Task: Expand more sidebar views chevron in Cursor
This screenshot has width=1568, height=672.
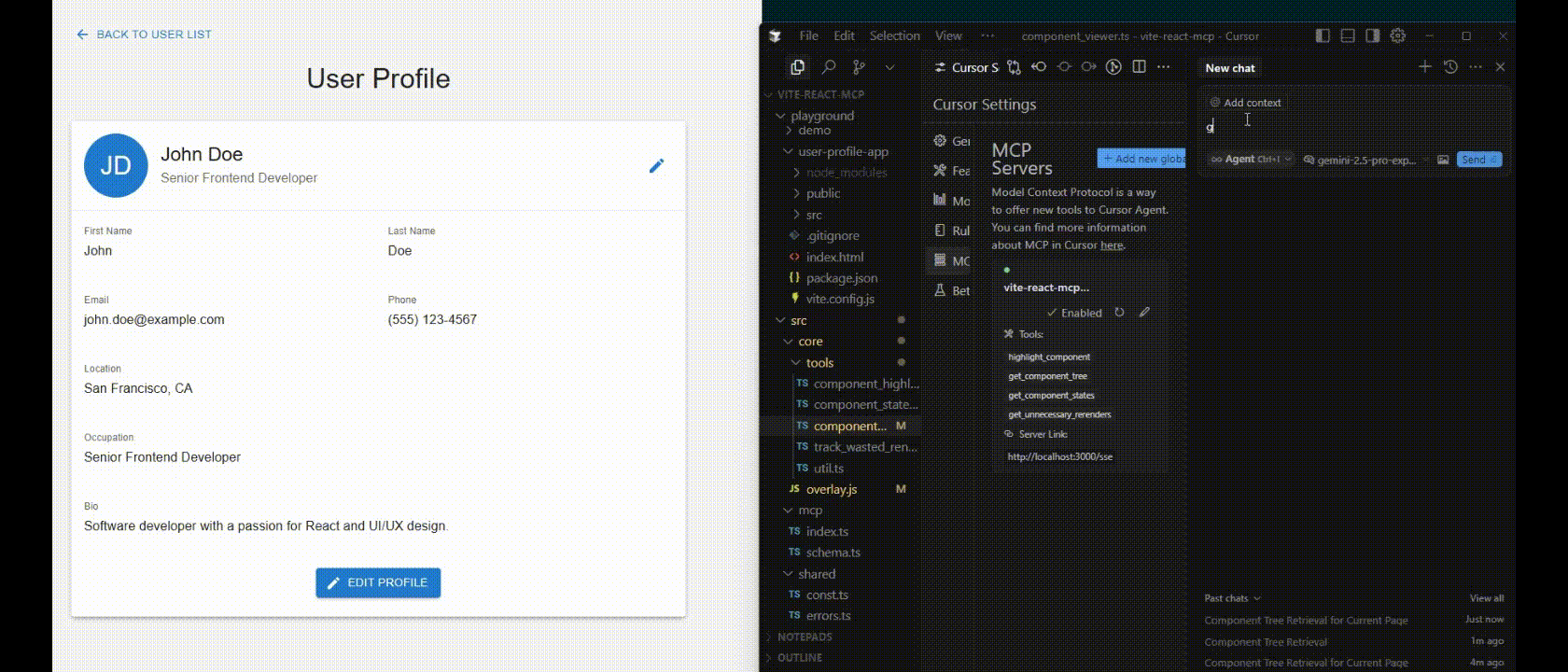Action: (889, 67)
